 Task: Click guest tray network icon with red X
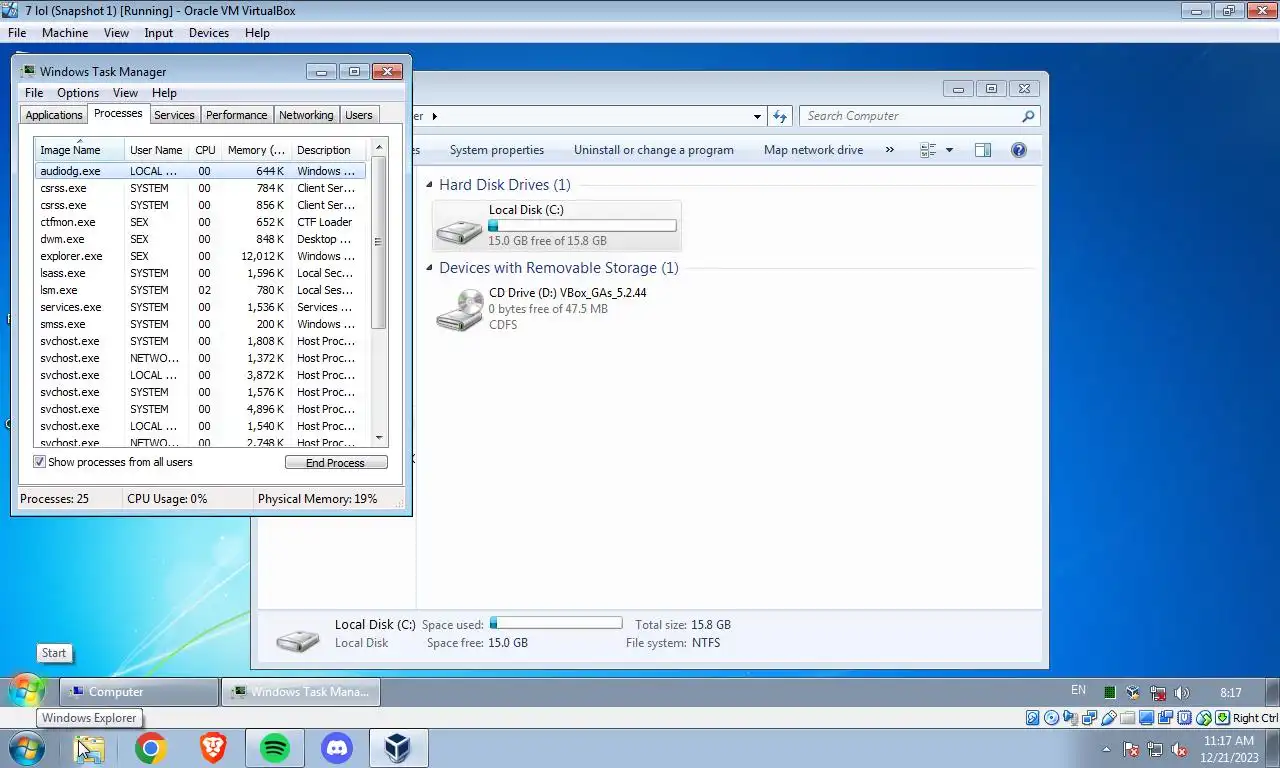click(1158, 692)
